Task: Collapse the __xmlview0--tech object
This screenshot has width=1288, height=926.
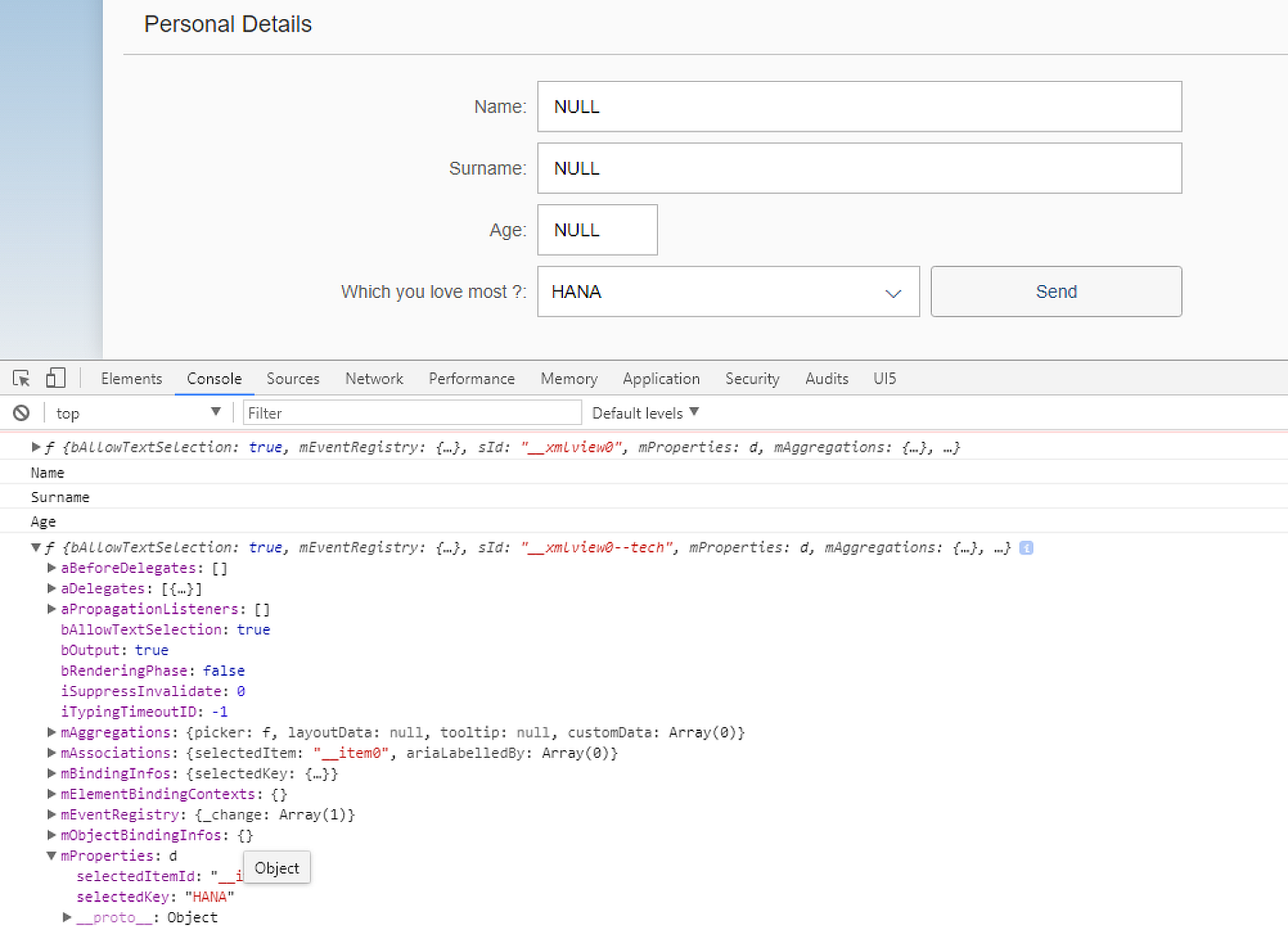Action: coord(34,546)
